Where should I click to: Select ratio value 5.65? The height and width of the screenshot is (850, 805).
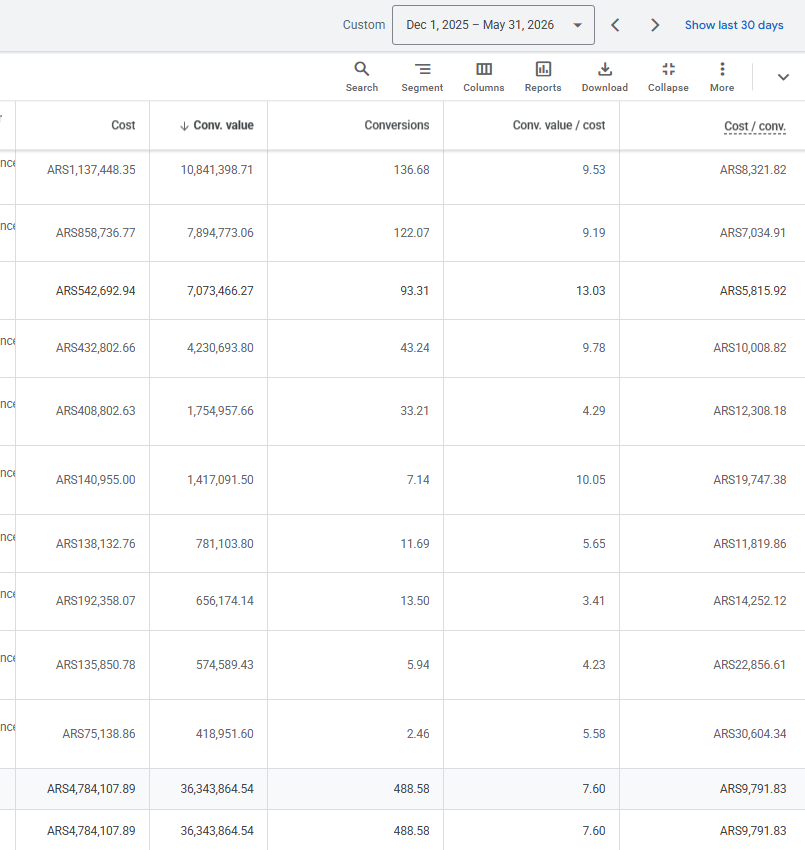coord(594,544)
